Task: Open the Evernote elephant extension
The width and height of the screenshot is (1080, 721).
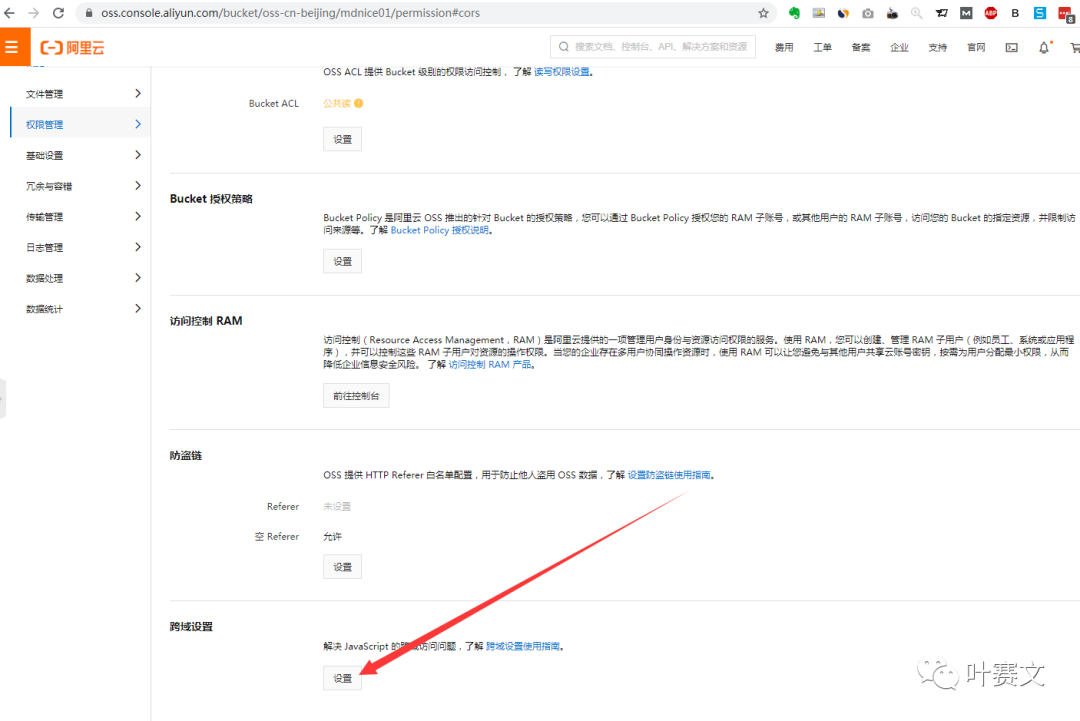Action: pyautogui.click(x=794, y=13)
